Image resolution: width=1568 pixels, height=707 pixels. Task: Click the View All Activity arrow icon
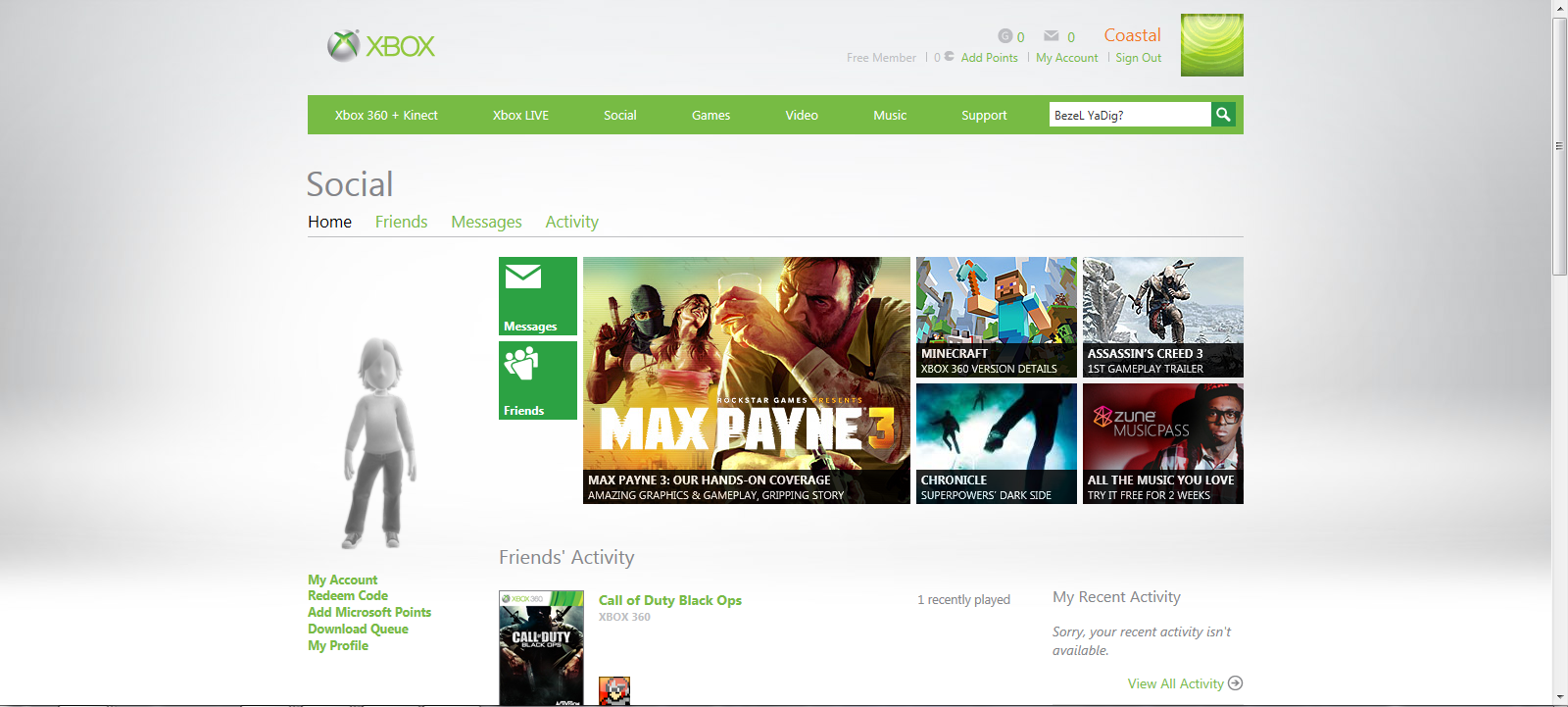[x=1235, y=683]
